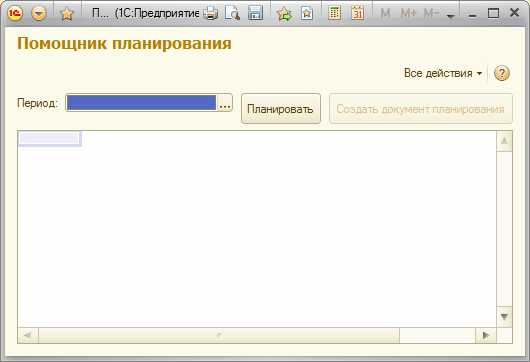Click the Favorites star icon in title bar
530x362 pixels.
coord(67,14)
